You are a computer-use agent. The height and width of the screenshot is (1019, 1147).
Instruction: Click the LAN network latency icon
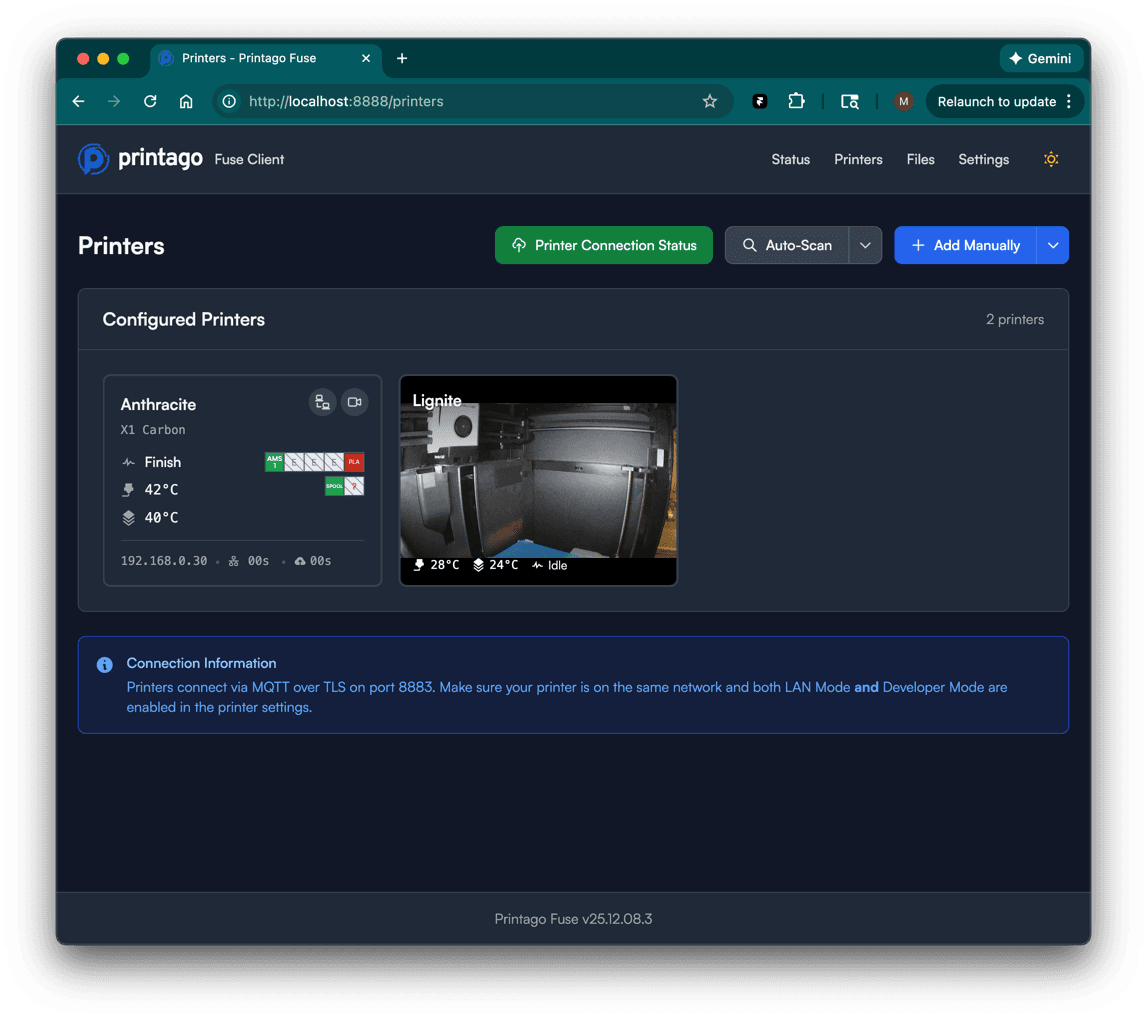[233, 561]
